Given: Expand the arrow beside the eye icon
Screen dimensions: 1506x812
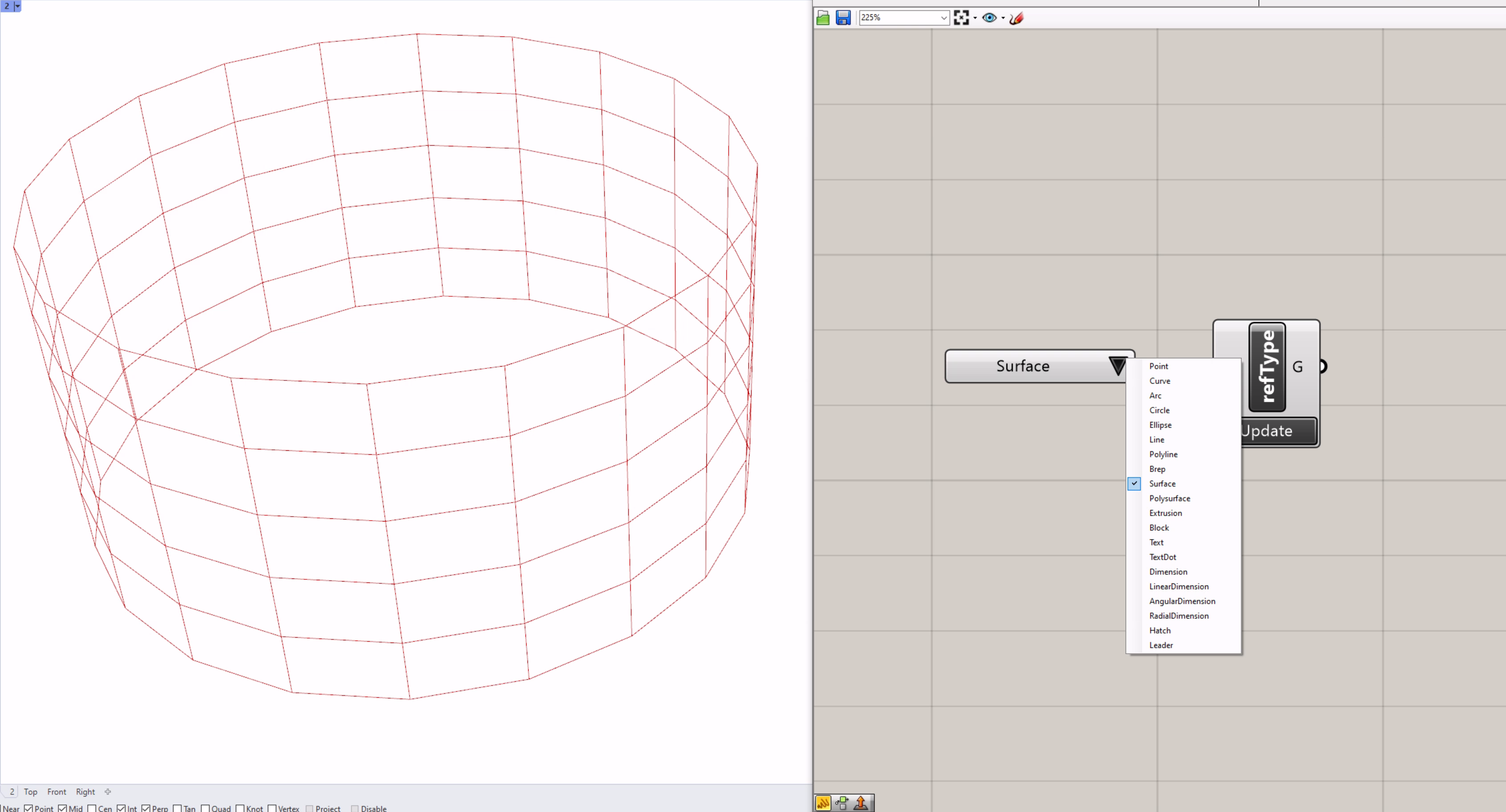Looking at the screenshot, I should tap(1003, 17).
